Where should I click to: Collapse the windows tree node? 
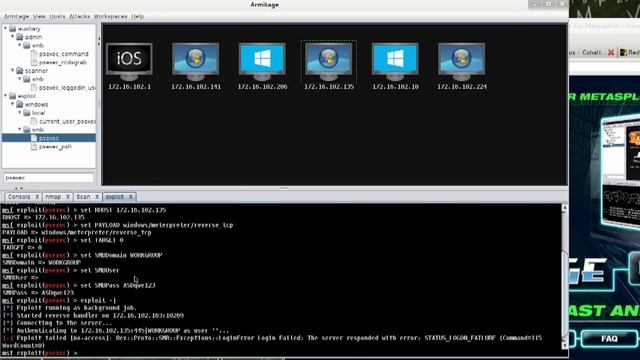[x=12, y=104]
